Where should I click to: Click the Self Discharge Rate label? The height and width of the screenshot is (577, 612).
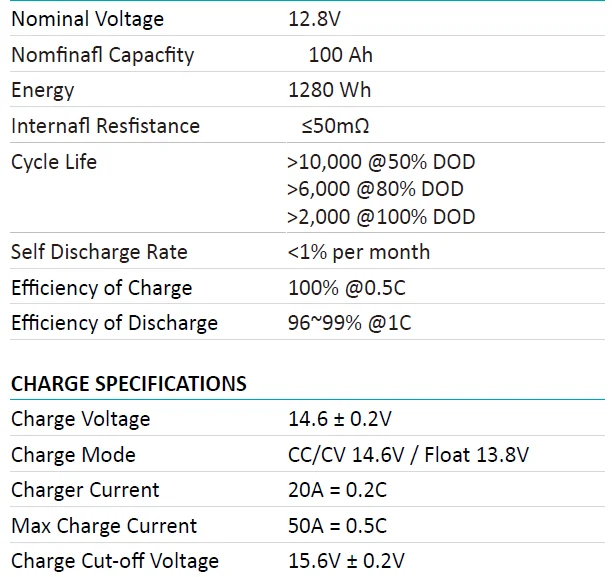[99, 252]
